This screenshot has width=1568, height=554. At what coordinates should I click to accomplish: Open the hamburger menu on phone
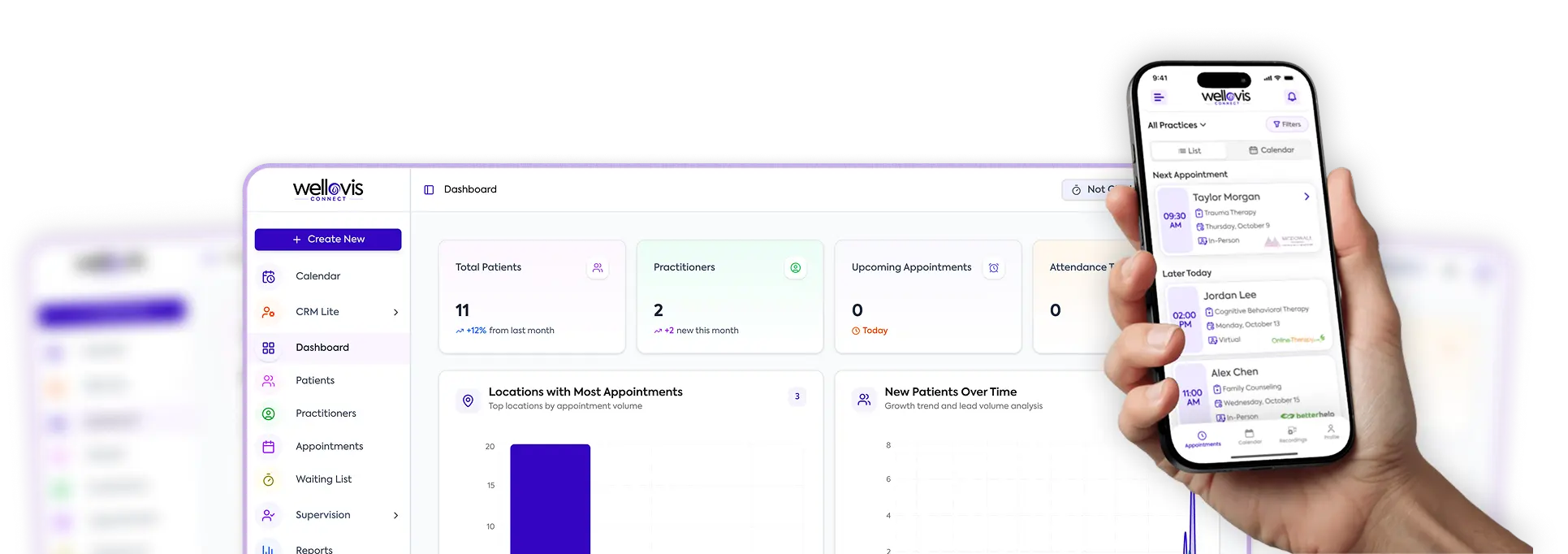tap(1159, 97)
